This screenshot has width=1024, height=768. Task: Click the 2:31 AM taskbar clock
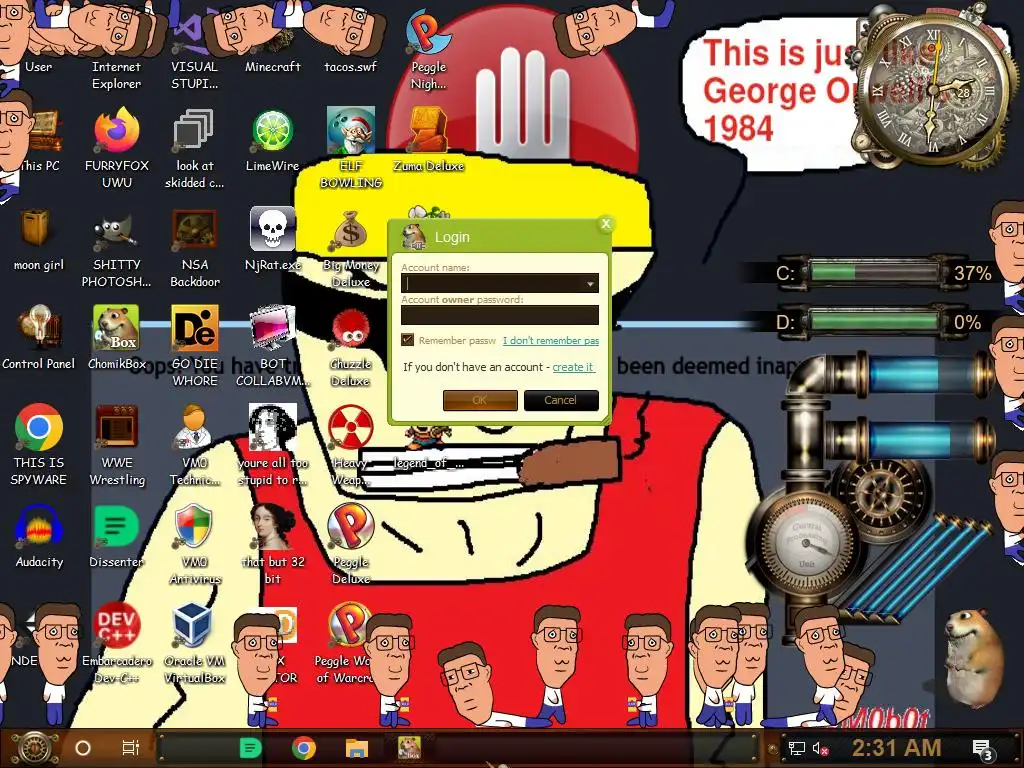(896, 748)
